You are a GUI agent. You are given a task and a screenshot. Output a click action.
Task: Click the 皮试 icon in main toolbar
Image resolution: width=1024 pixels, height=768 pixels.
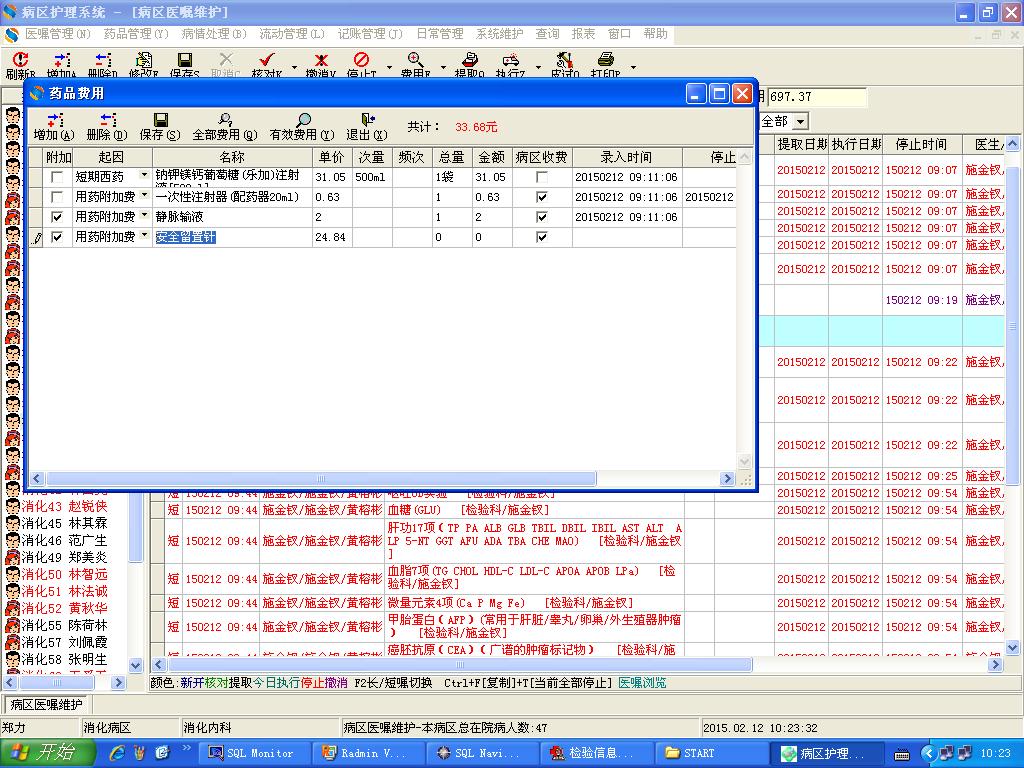(x=564, y=60)
